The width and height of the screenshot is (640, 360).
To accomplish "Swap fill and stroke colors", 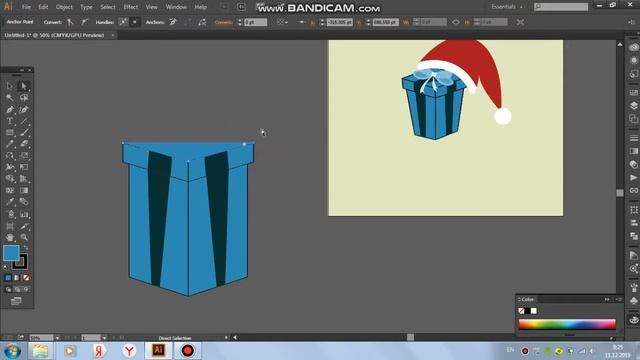I will (x=26, y=248).
